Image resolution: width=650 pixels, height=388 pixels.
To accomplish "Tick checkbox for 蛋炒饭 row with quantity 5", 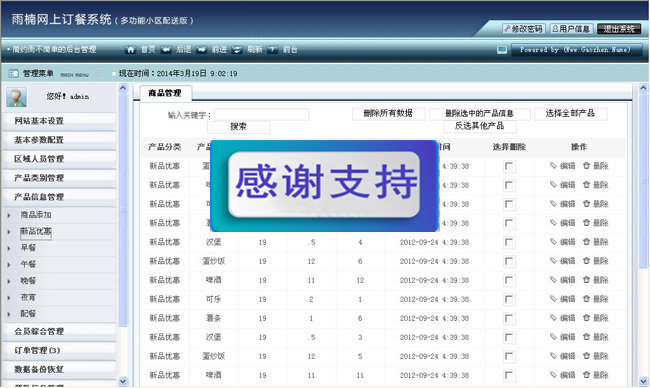I will 509,356.
